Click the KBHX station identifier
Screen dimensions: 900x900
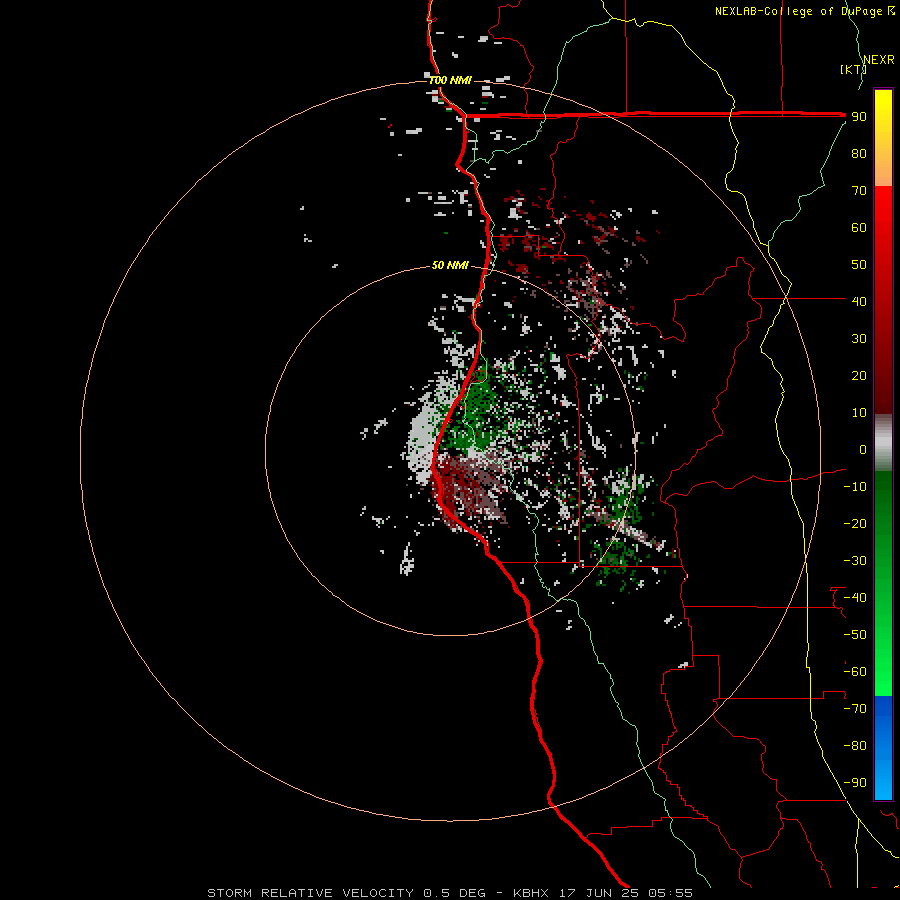tap(531, 893)
